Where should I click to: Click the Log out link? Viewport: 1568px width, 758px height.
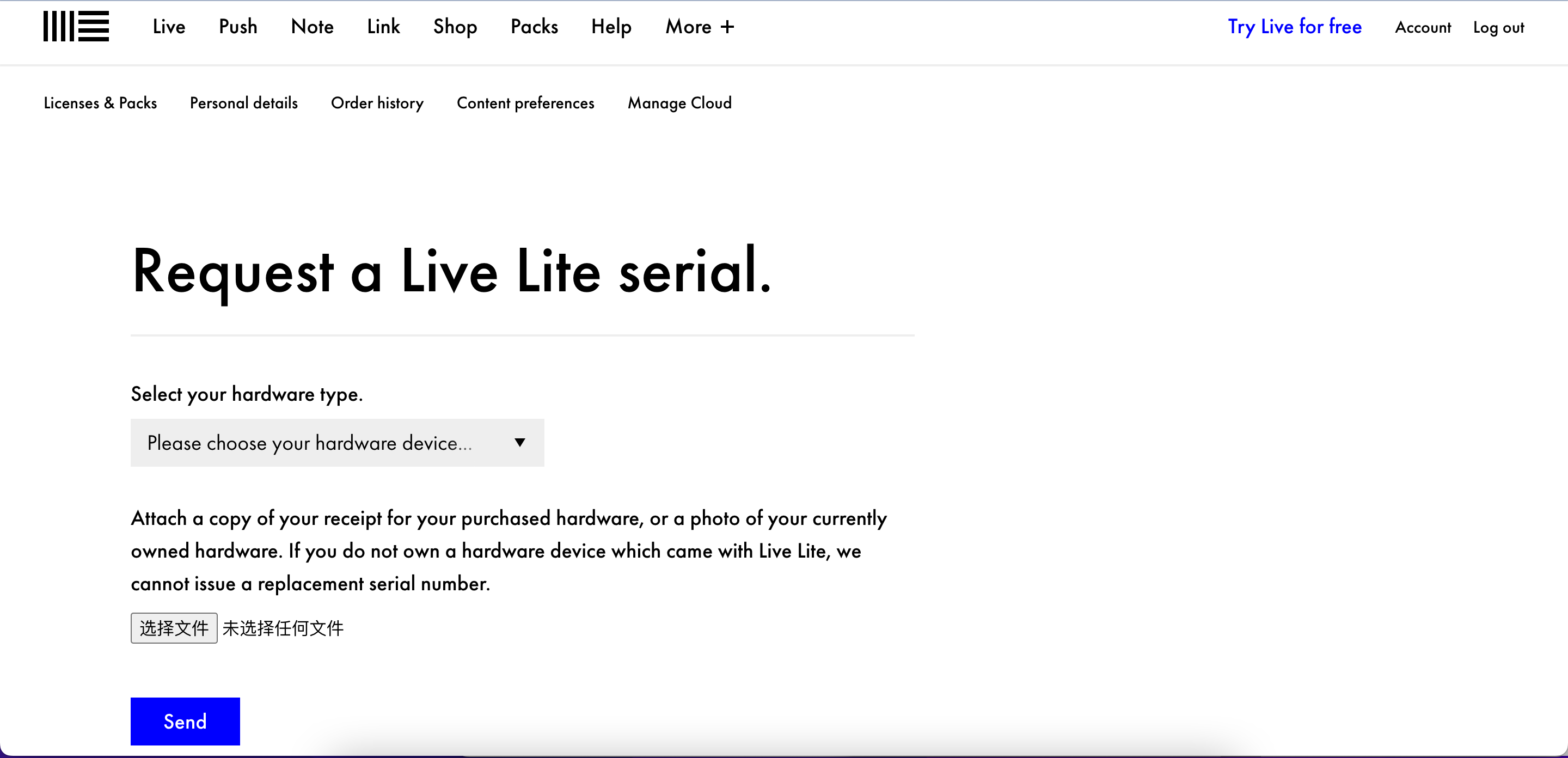coord(1499,27)
